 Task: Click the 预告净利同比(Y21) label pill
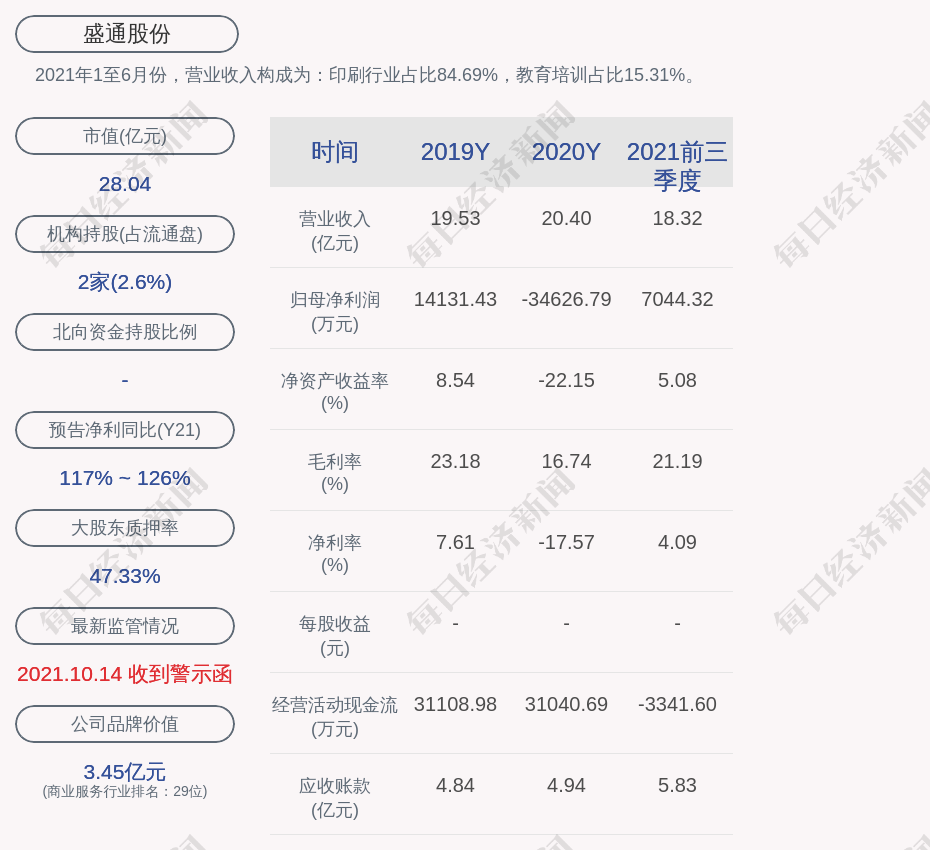click(x=125, y=429)
